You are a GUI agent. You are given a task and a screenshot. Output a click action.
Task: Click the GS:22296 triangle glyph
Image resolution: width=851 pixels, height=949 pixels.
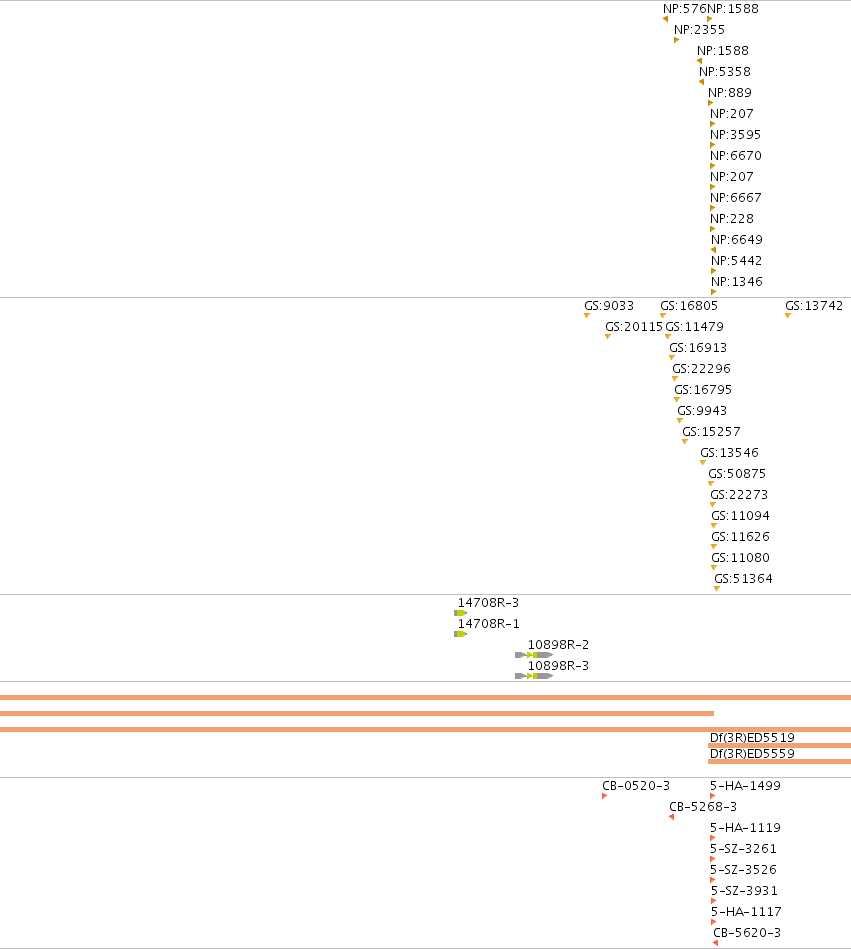675,378
